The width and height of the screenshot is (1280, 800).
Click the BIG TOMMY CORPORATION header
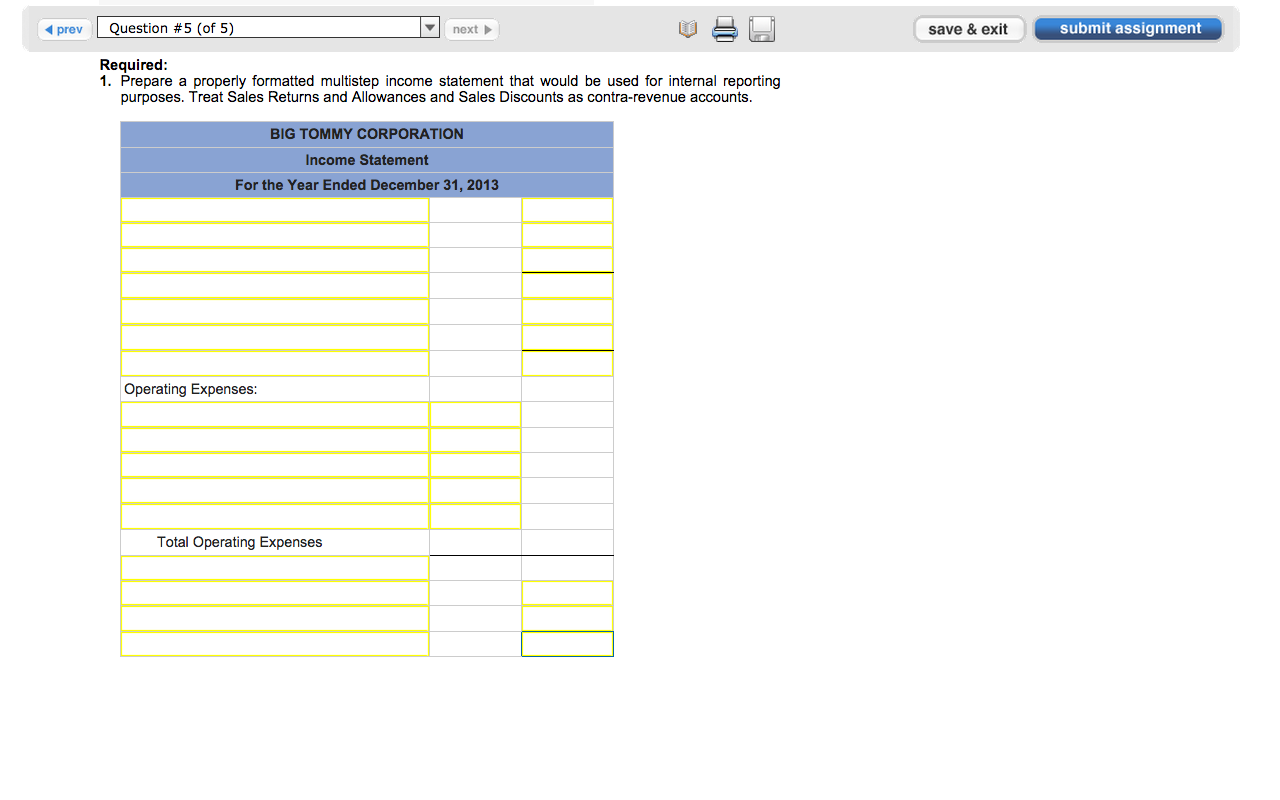tap(367, 134)
